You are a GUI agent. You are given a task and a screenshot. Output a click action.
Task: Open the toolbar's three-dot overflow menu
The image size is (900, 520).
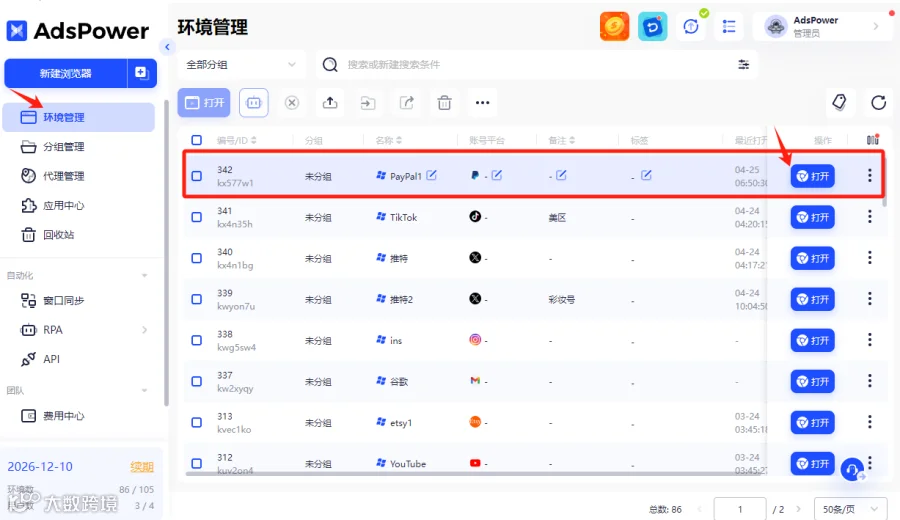pos(483,103)
